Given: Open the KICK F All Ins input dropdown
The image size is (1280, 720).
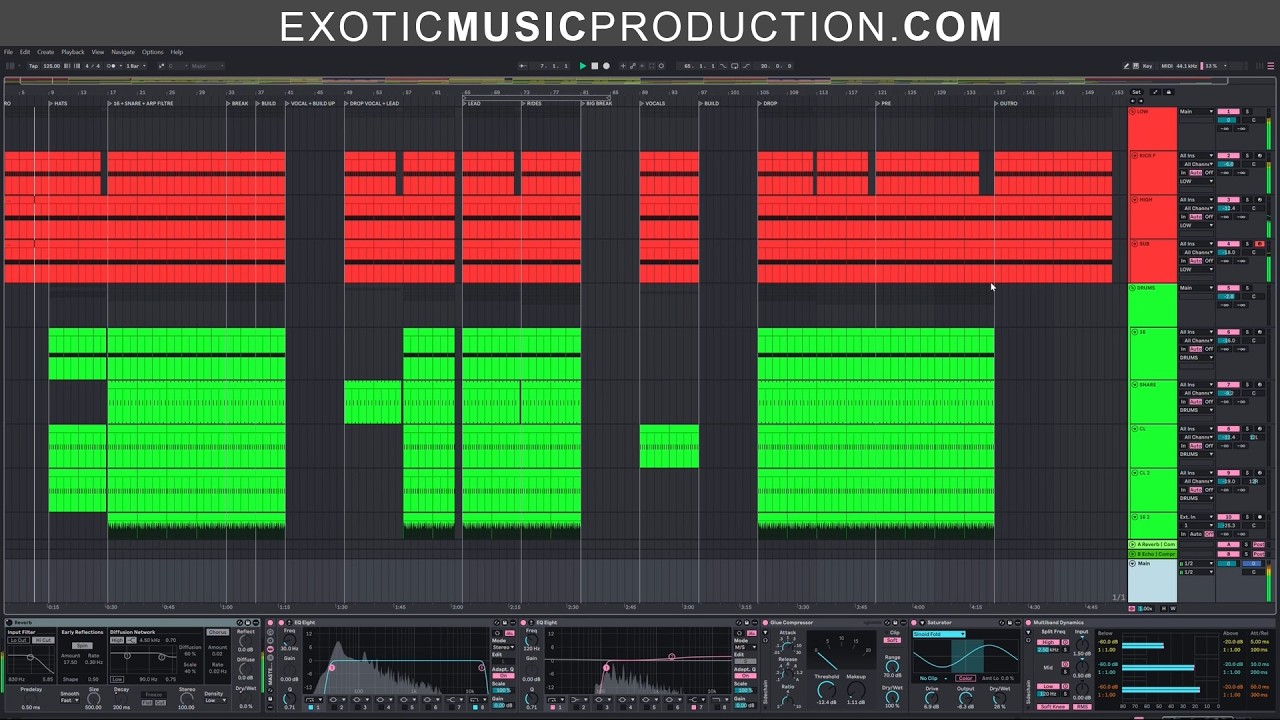Looking at the screenshot, I should coord(1196,156).
